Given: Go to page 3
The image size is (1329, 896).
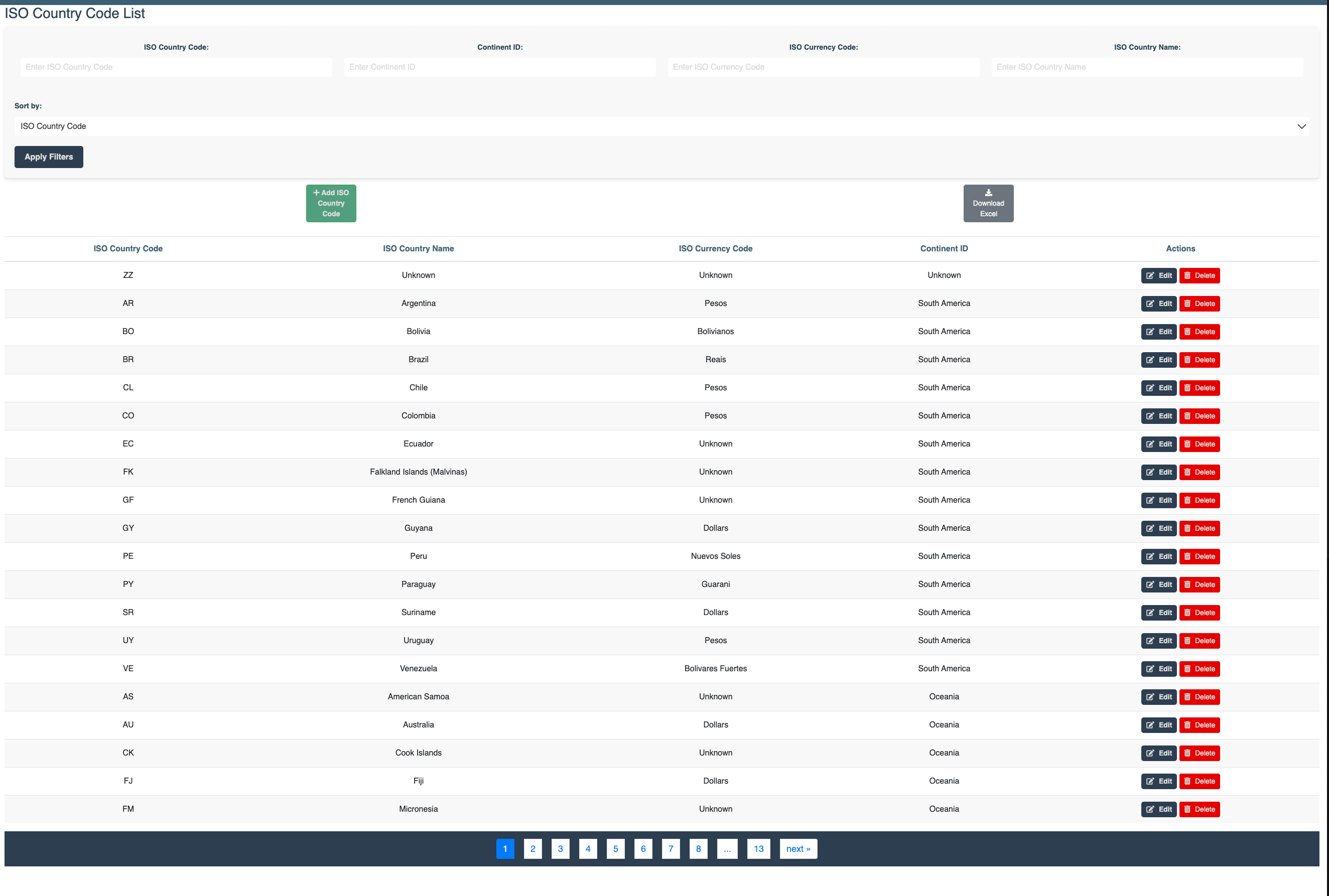Looking at the screenshot, I should click(560, 848).
